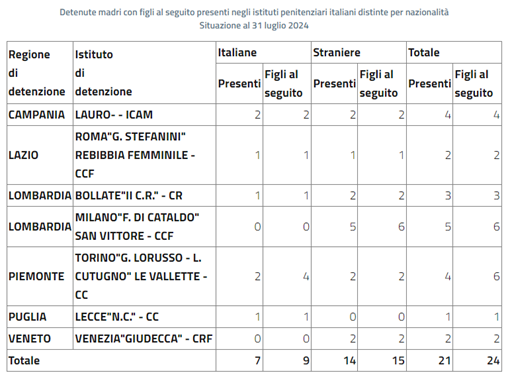Select the CAMPANIA region cell

coord(40,115)
